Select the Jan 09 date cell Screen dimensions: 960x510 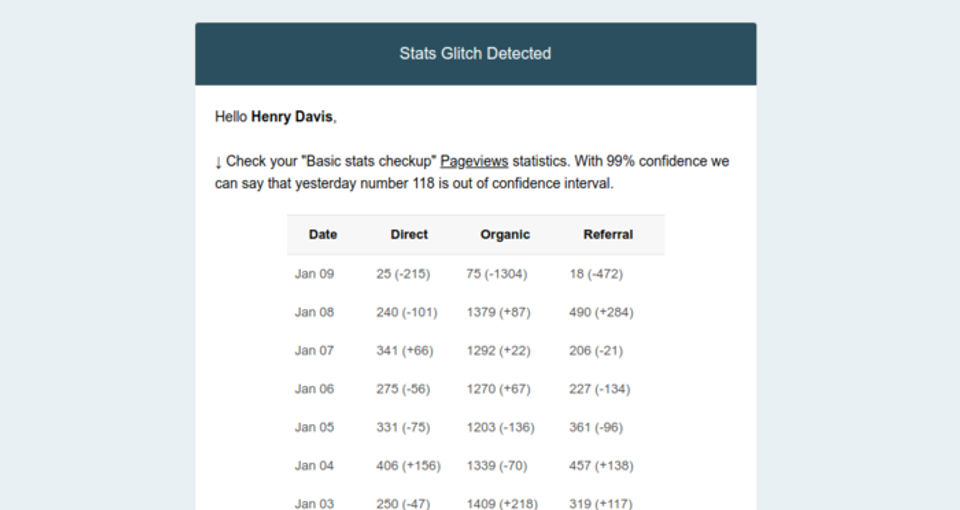(314, 274)
